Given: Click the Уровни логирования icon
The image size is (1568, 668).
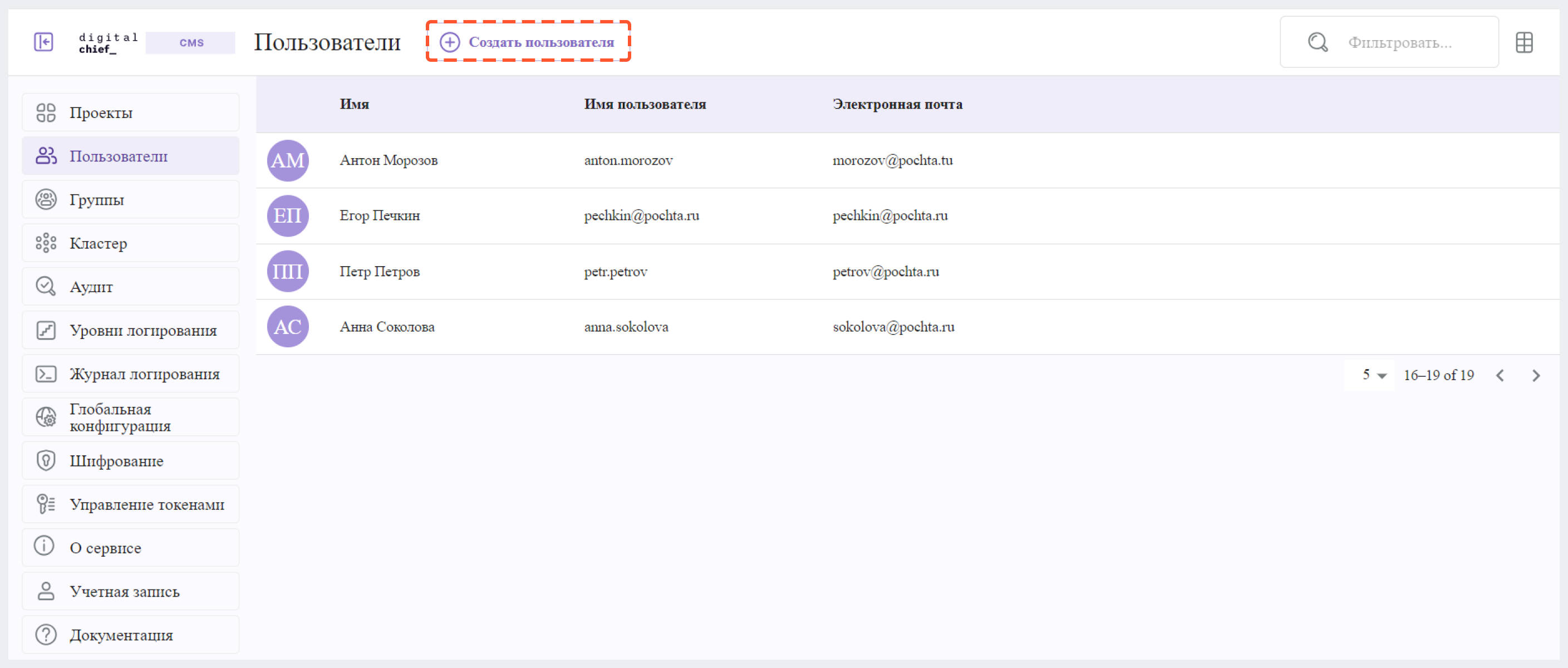Looking at the screenshot, I should click(x=46, y=330).
